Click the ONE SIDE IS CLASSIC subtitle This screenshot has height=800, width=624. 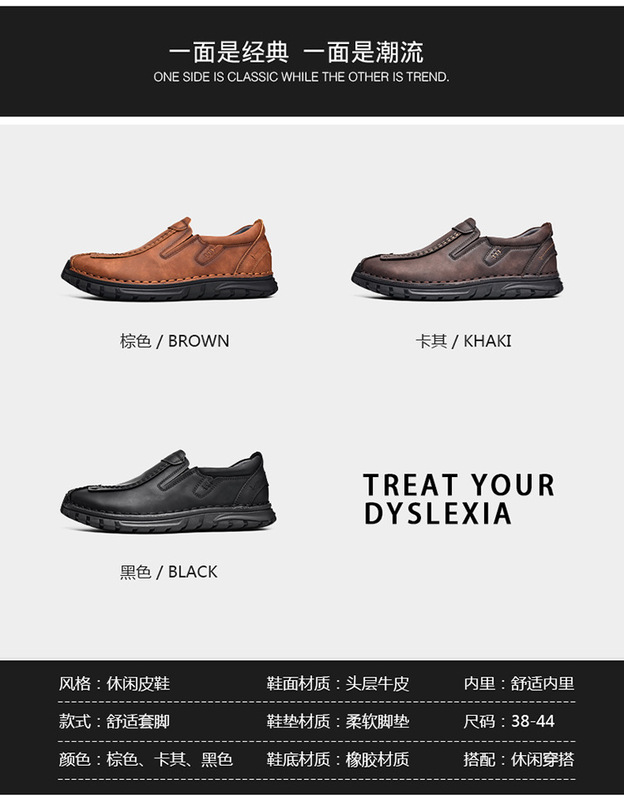click(x=301, y=77)
